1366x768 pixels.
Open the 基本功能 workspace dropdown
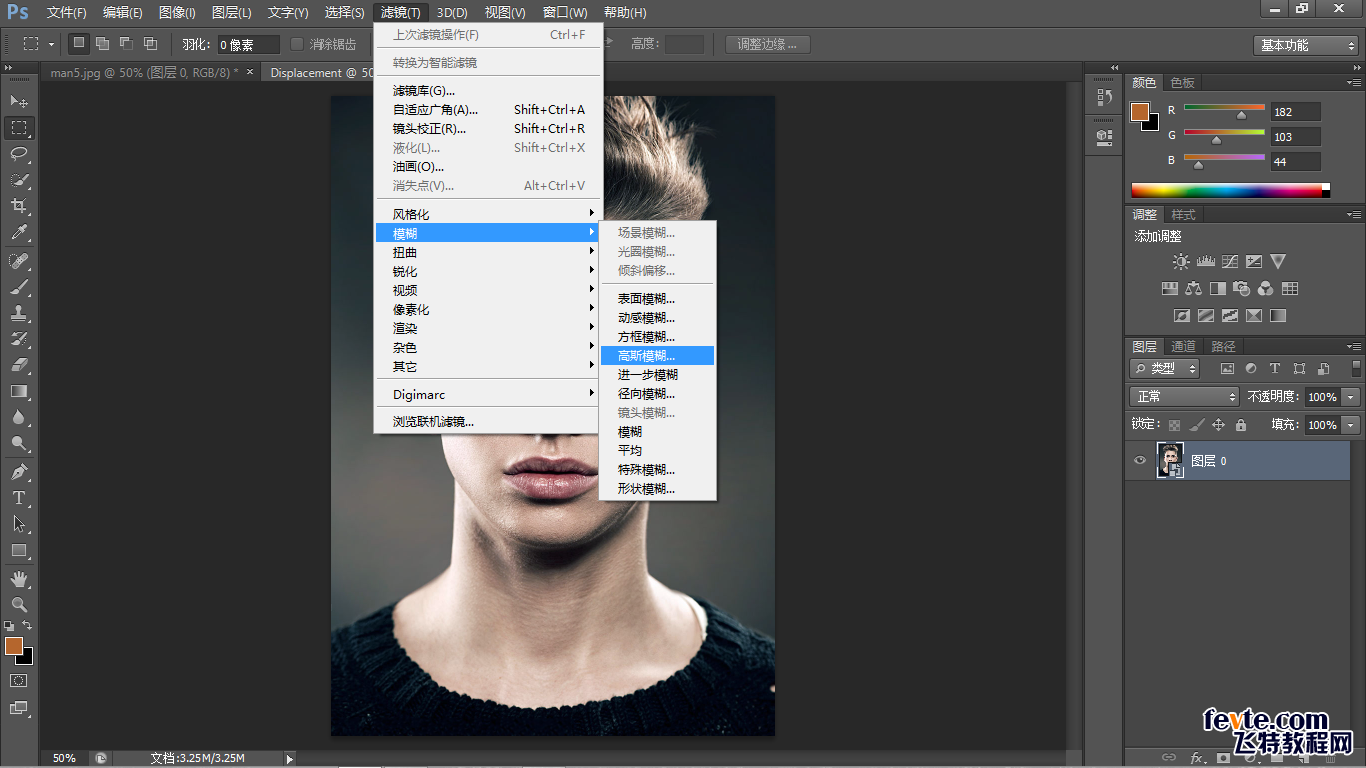1305,45
